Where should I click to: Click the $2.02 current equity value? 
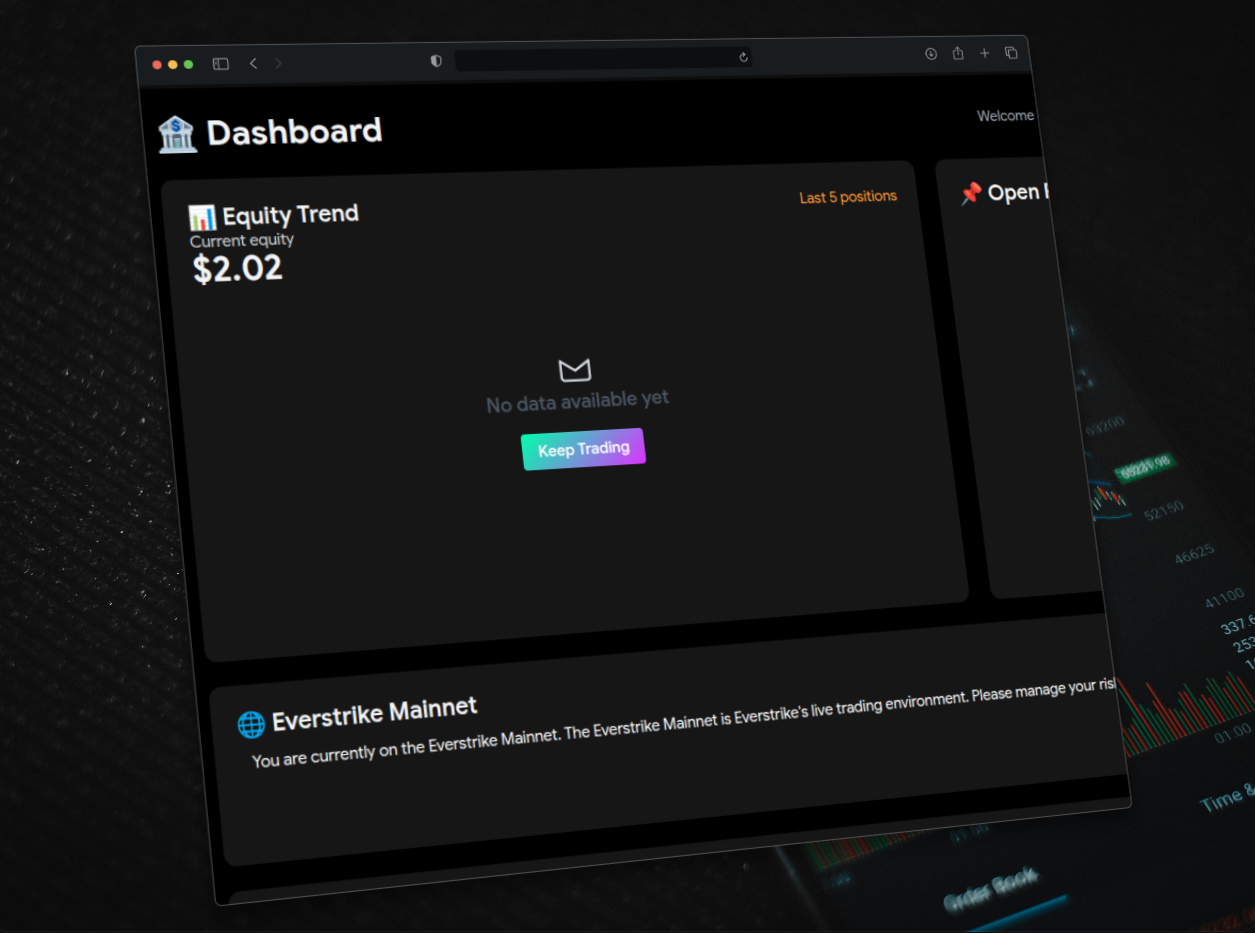click(237, 267)
